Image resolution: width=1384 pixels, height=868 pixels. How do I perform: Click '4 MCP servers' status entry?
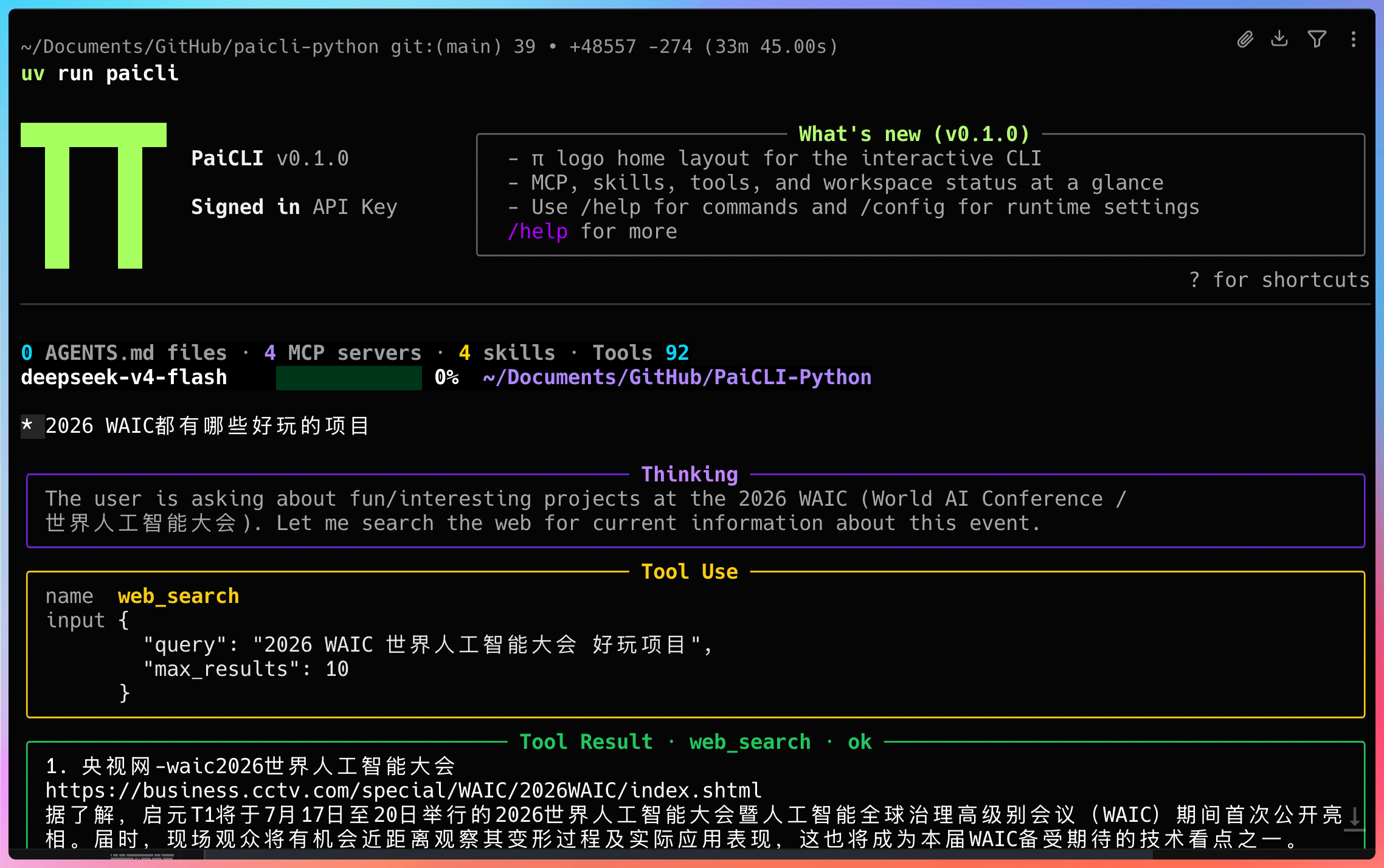tap(343, 353)
